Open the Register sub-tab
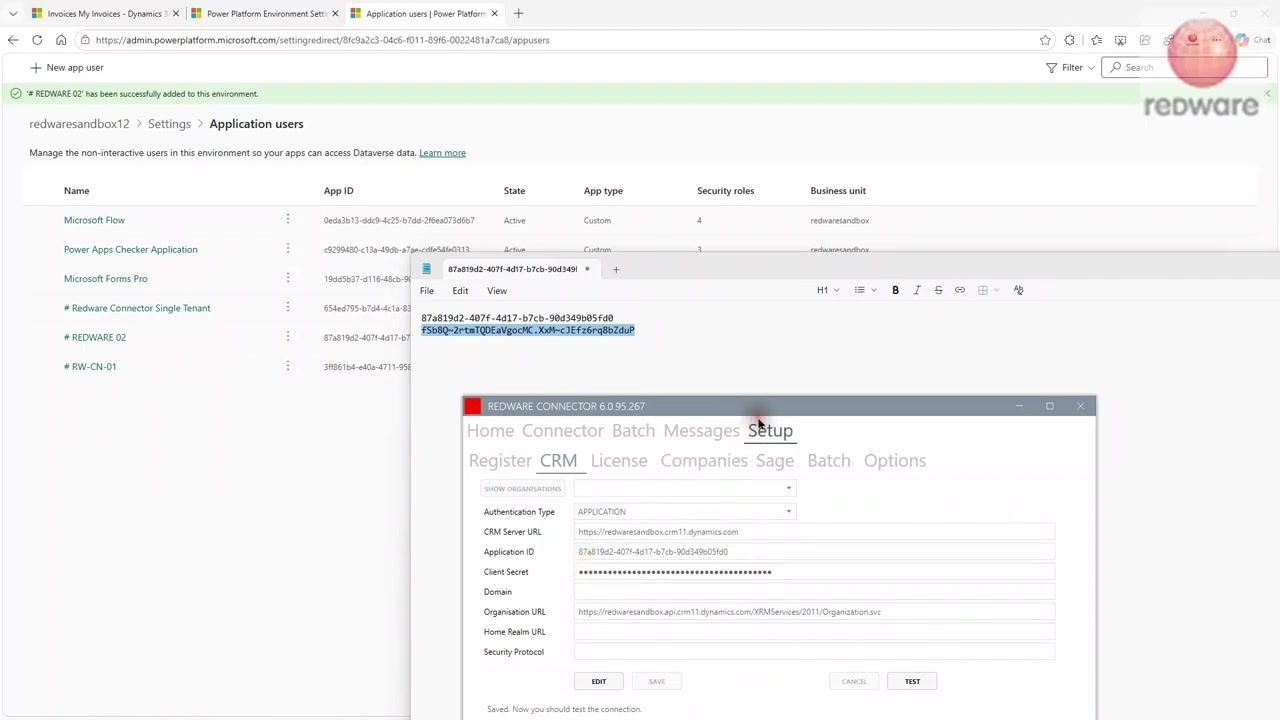This screenshot has height=720, width=1280. pyautogui.click(x=500, y=460)
